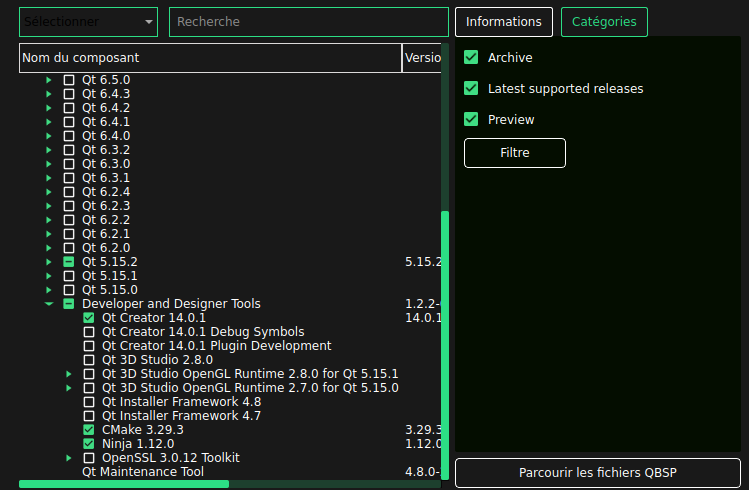Click the vertical scrollbar thumb
The width and height of the screenshot is (749, 490).
pyautogui.click(x=445, y=345)
